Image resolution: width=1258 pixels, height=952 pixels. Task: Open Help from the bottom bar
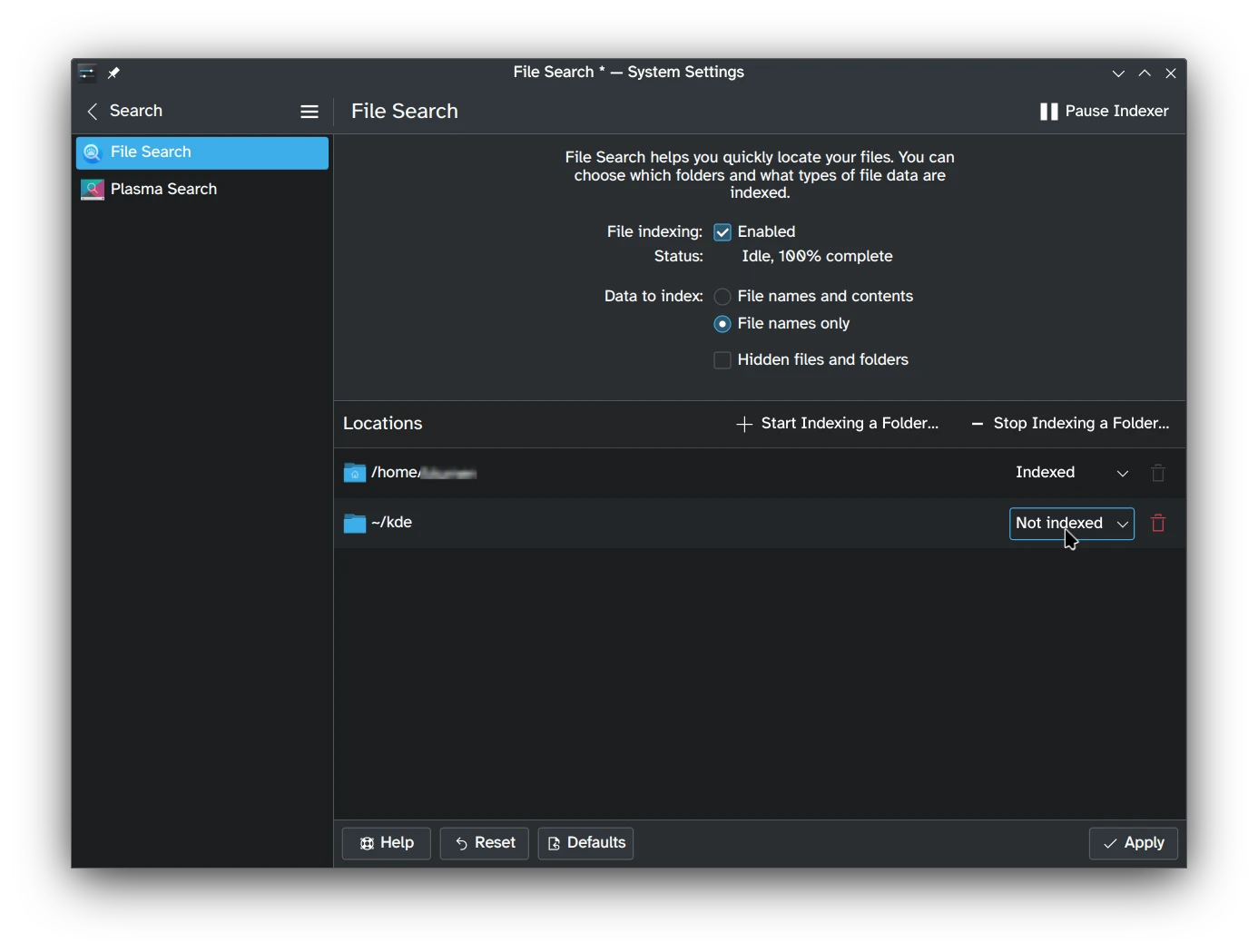point(387,843)
